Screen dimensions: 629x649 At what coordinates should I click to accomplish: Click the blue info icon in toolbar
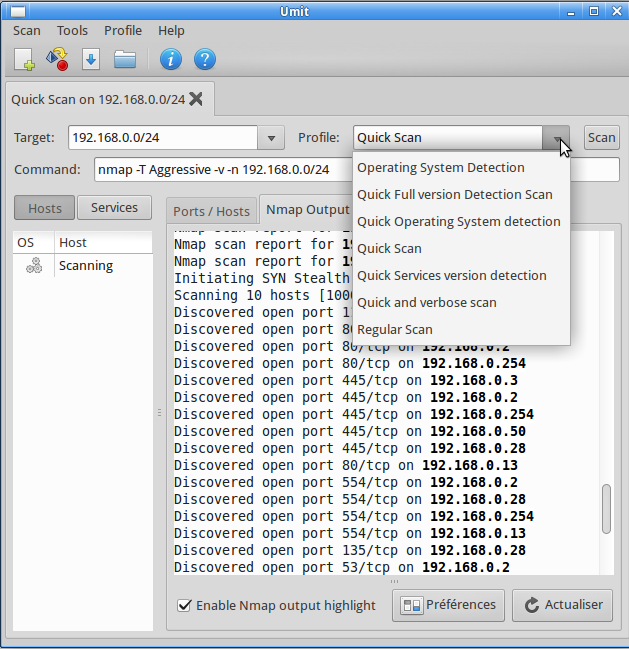tap(170, 59)
